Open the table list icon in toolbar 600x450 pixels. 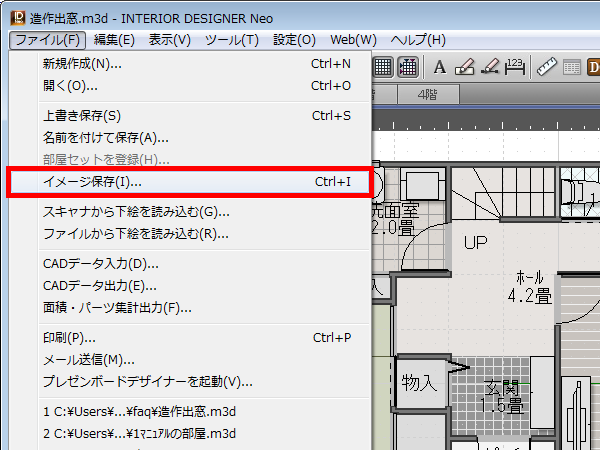(571, 67)
